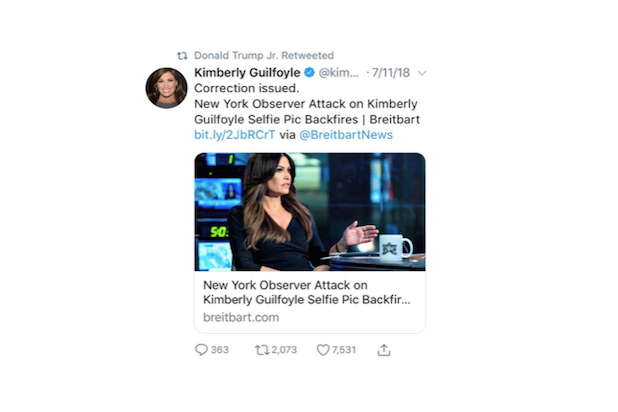This screenshot has width=618, height=412.
Task: Open the bit.ly/2JbRCrT link
Action: [235, 135]
